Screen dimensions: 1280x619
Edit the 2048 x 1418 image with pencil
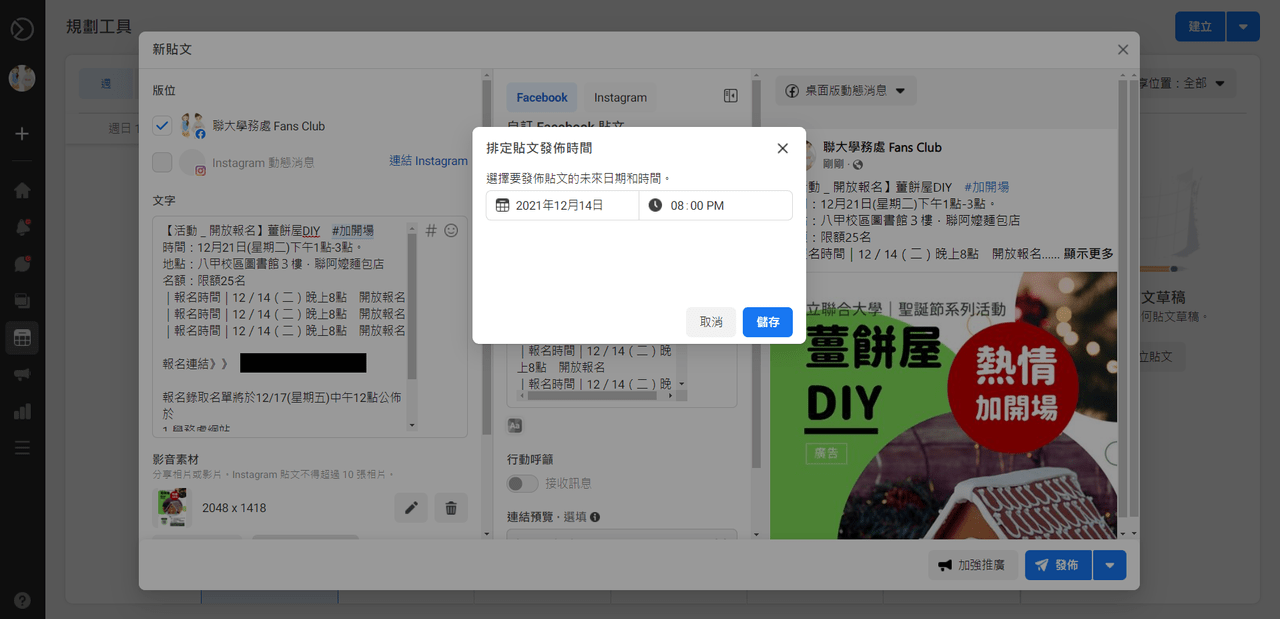[411, 508]
